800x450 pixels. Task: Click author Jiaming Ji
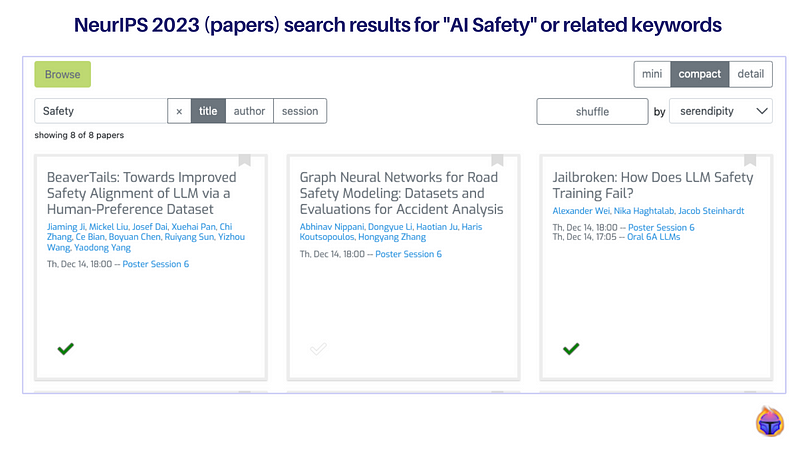[x=66, y=227]
